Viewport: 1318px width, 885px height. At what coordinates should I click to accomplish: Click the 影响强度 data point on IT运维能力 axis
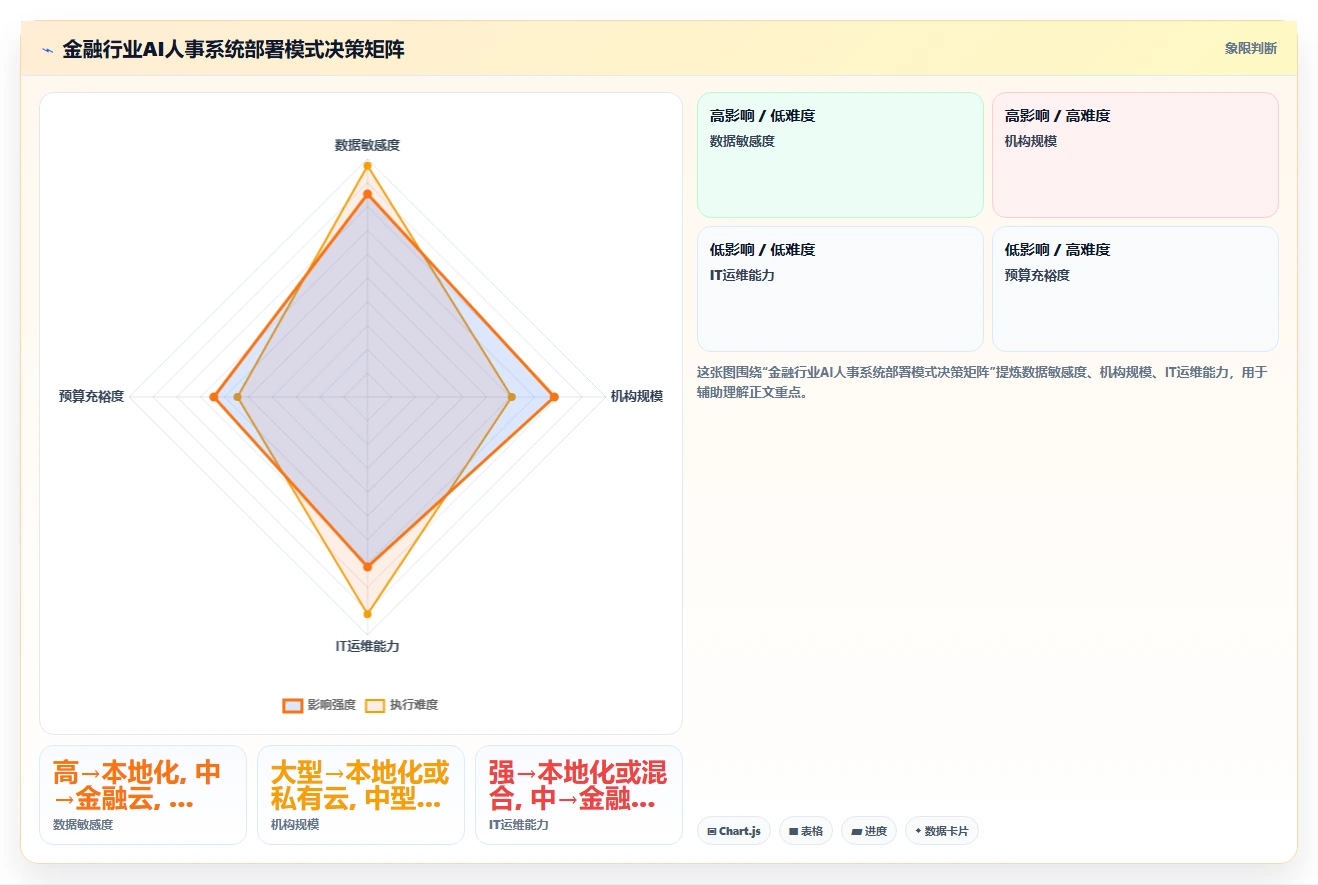pyautogui.click(x=367, y=567)
